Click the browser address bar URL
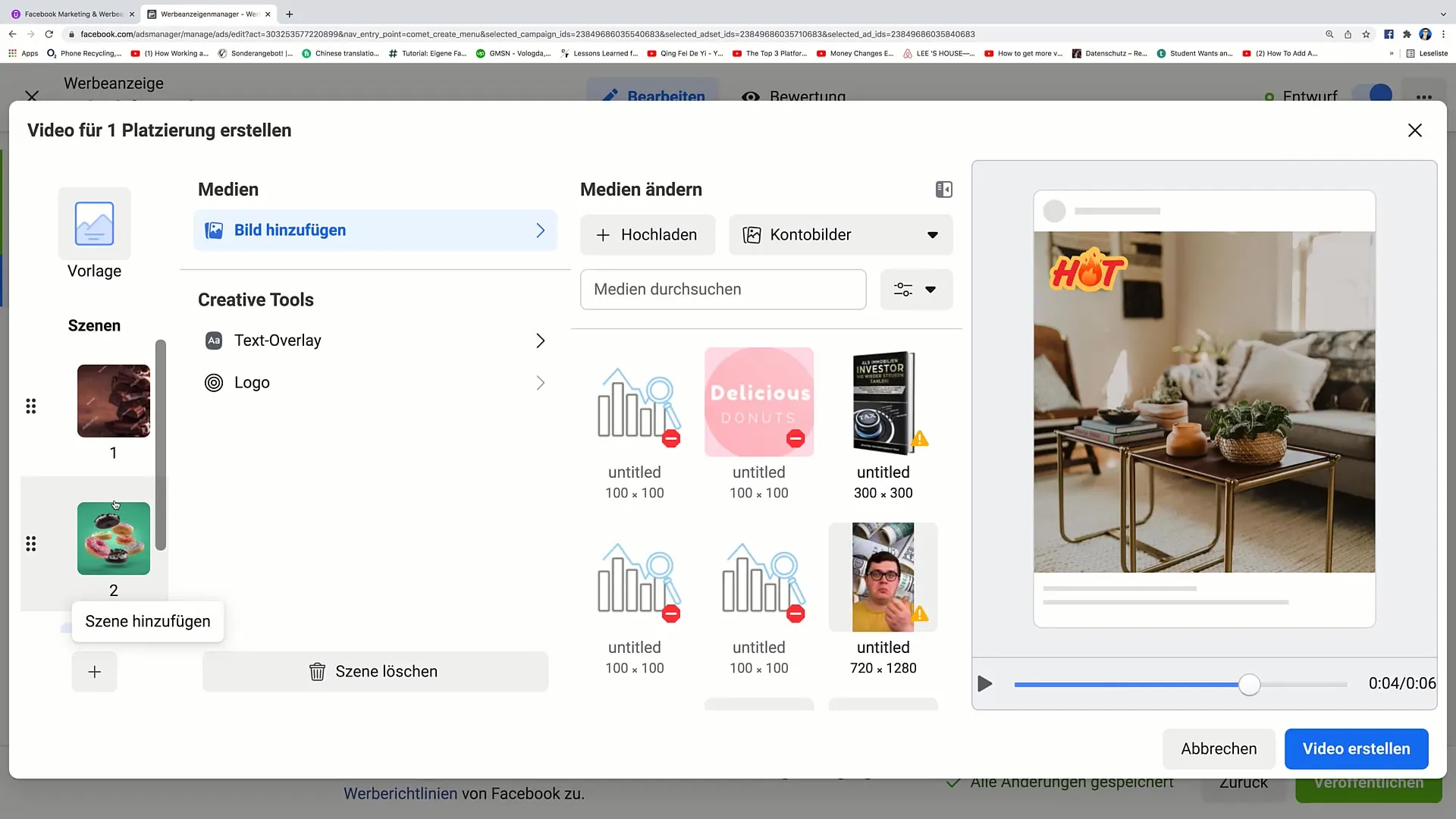The image size is (1456, 819). point(528,34)
